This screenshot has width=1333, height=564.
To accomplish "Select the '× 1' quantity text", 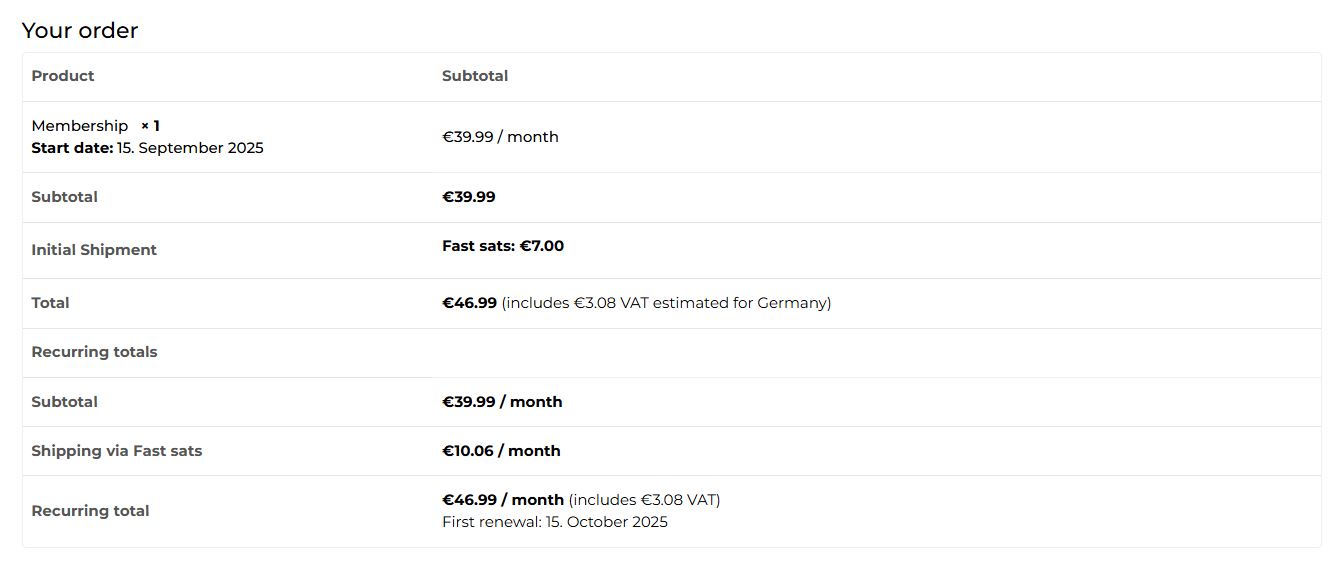I will coord(150,126).
